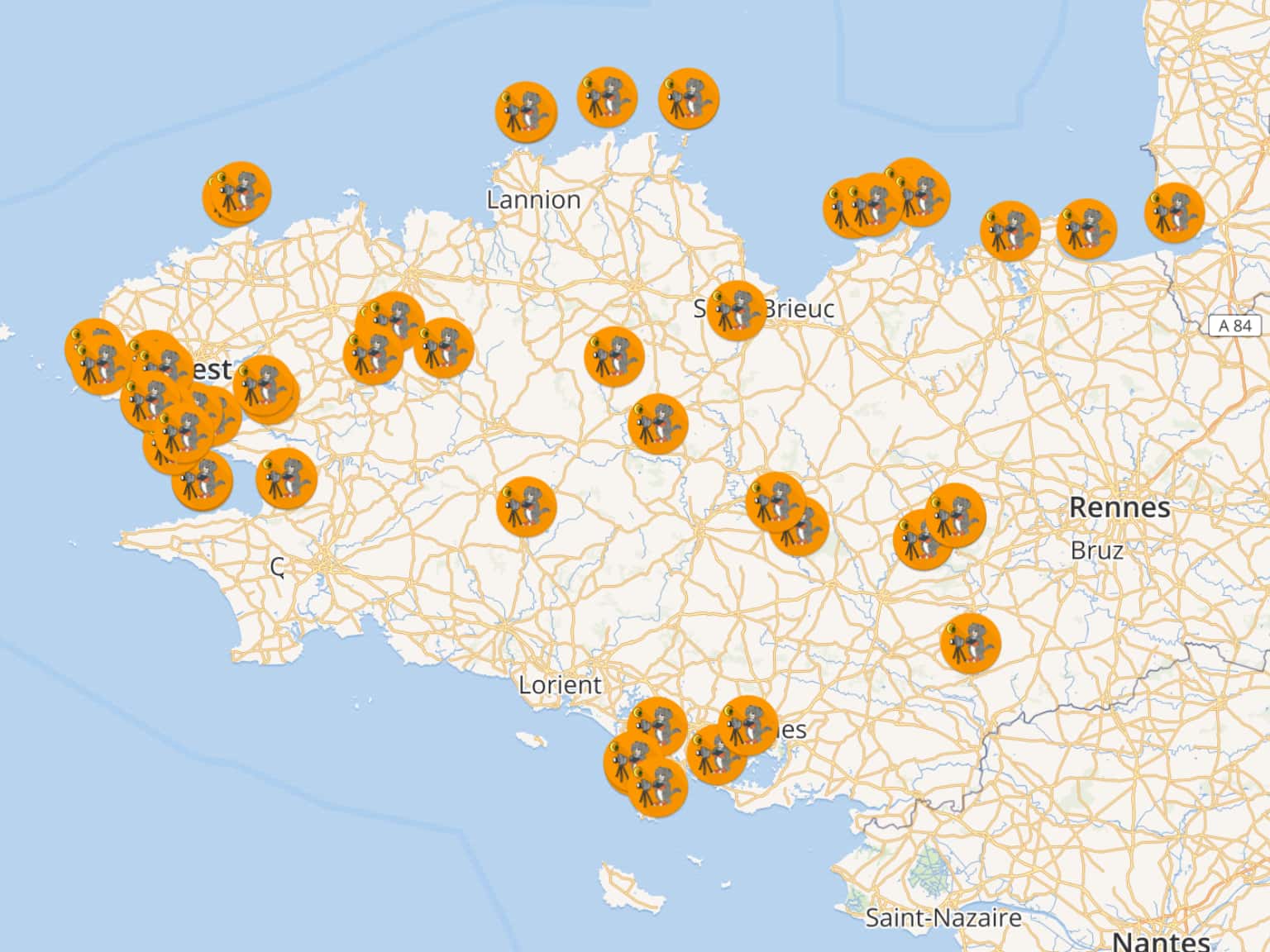This screenshot has height=952, width=1270.
Task: Open the lone camera marker southwest of Rennes
Action: pos(970,644)
